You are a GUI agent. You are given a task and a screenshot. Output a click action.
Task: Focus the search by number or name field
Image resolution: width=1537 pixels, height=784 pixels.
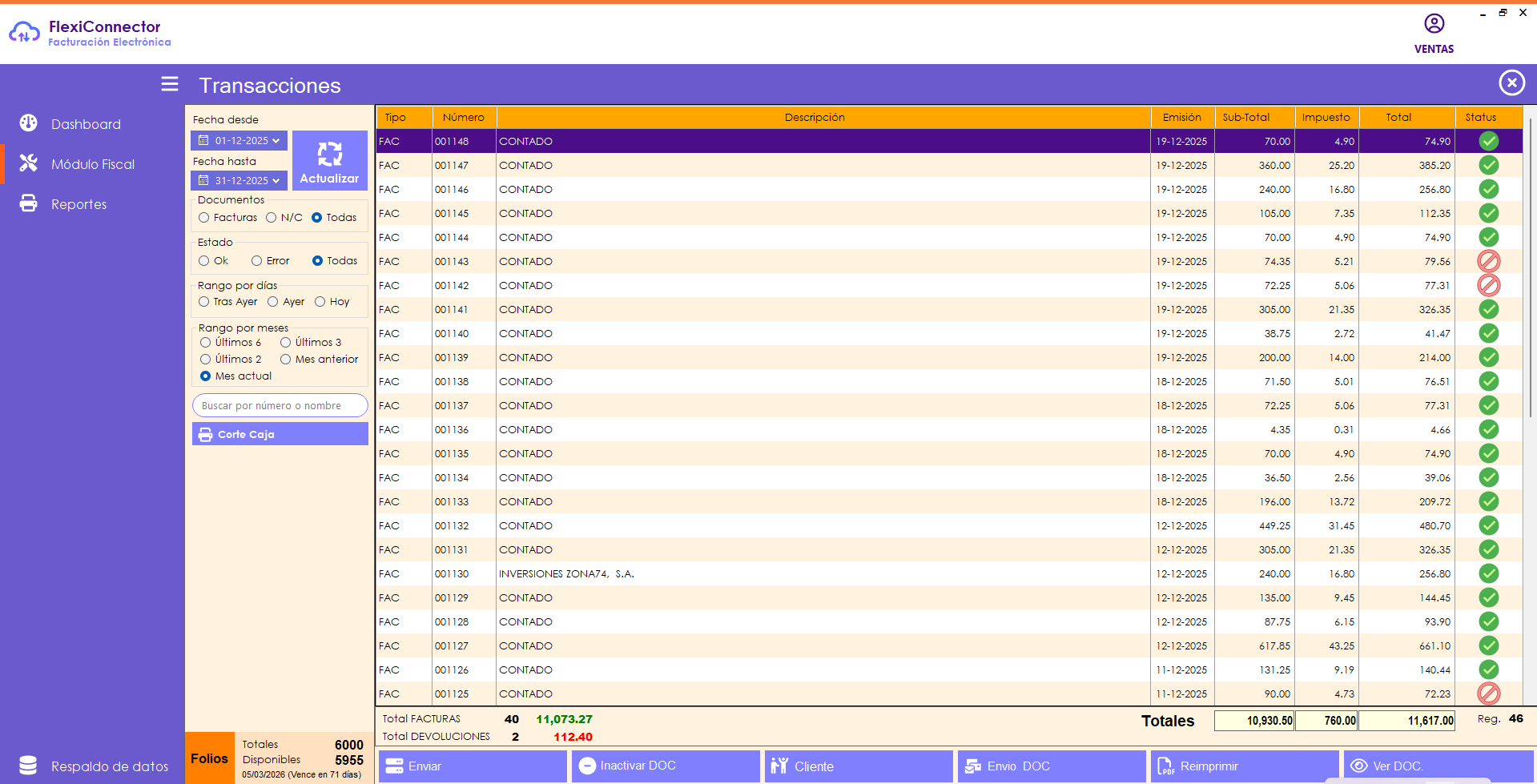[x=280, y=406]
